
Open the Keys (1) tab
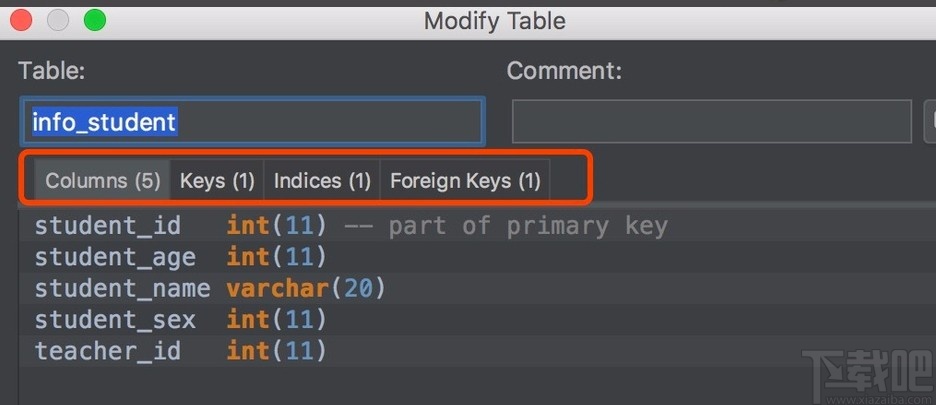(x=217, y=181)
